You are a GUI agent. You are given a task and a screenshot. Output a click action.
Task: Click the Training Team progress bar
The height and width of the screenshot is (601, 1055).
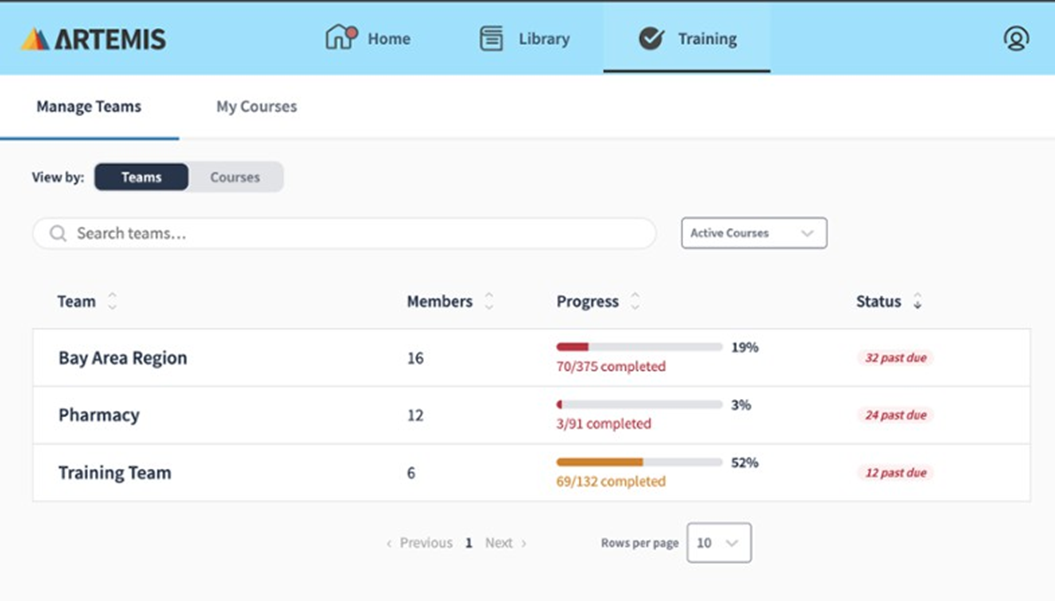(x=639, y=462)
